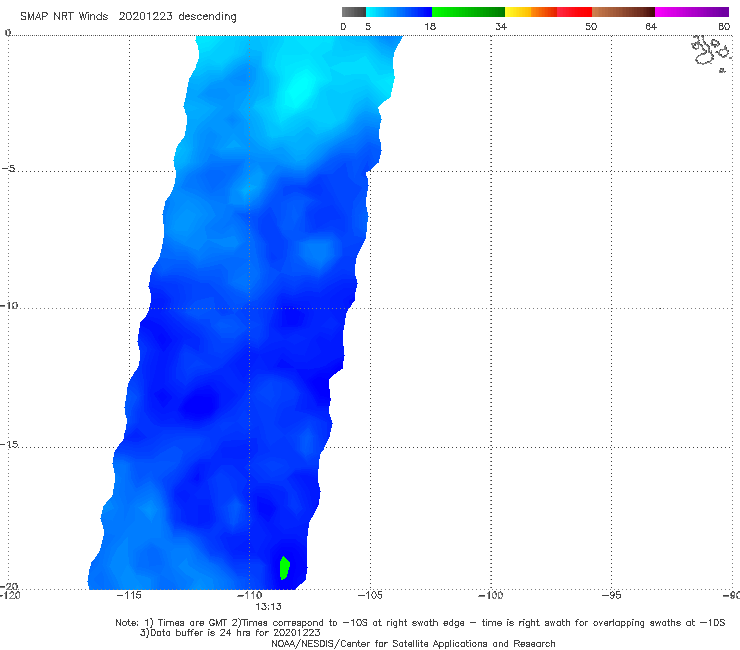Click the longitude label '-95'
Screen dimensions: 740x650
611,595
